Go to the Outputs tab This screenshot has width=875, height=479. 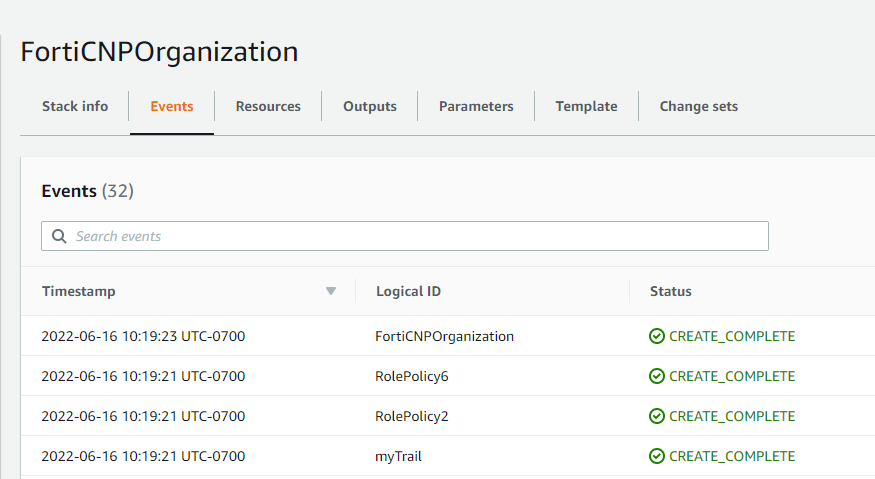coord(369,106)
